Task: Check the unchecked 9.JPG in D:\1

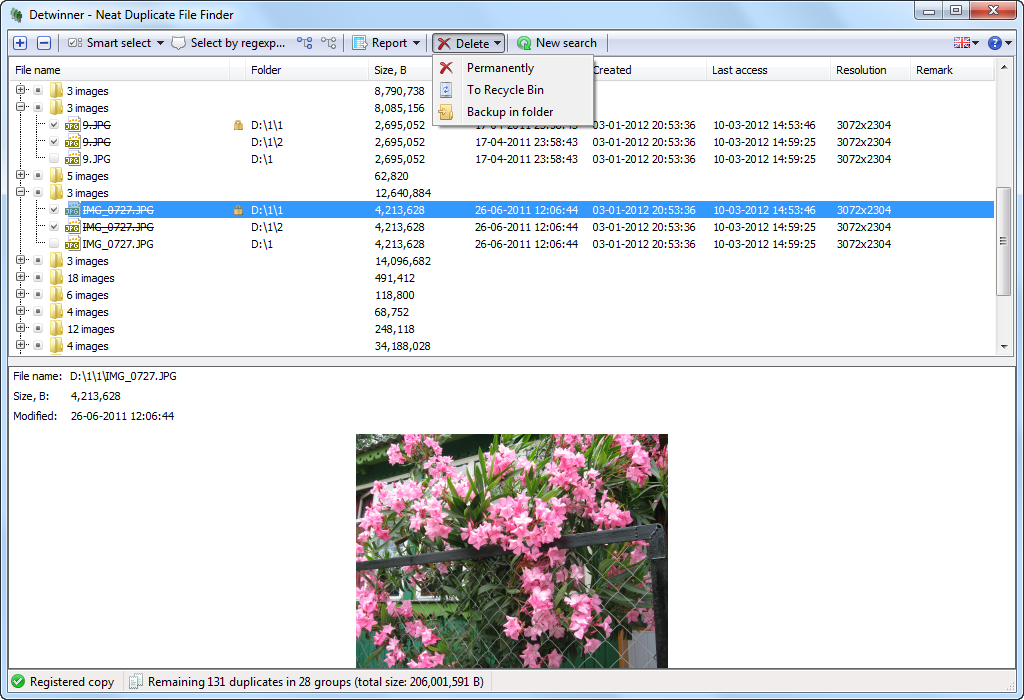Action: [x=54, y=159]
